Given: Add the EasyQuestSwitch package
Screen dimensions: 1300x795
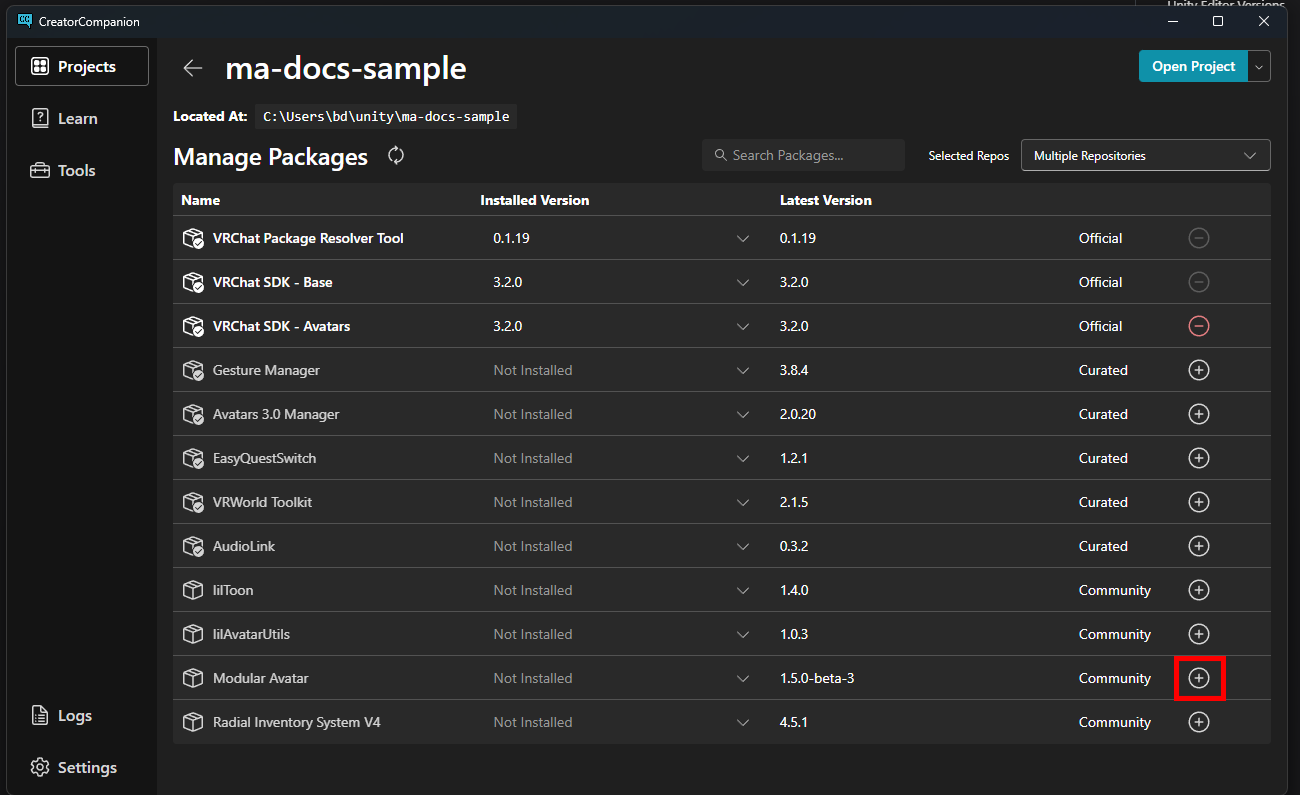Looking at the screenshot, I should point(1198,458).
